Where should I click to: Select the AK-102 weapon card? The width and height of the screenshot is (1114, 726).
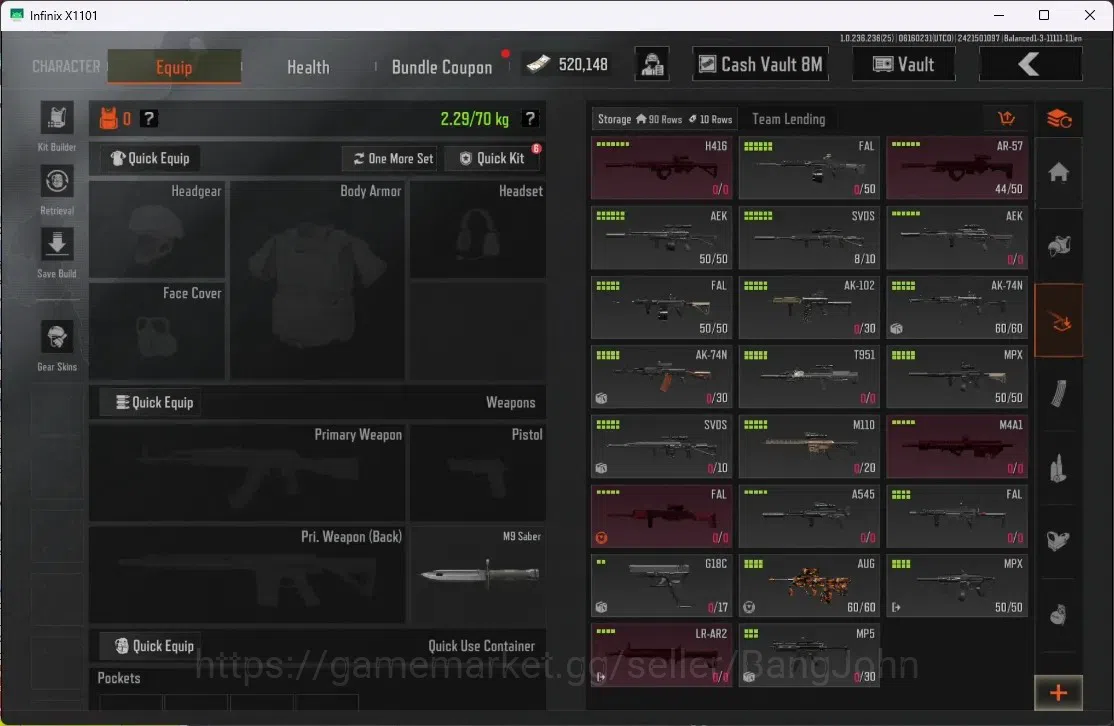[x=809, y=307]
